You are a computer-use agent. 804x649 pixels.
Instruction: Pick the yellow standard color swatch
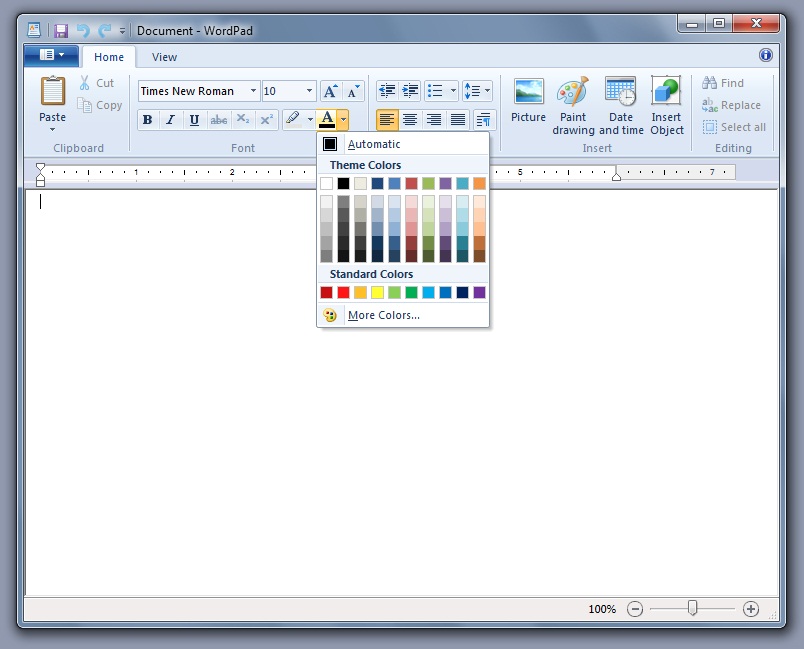coord(377,293)
